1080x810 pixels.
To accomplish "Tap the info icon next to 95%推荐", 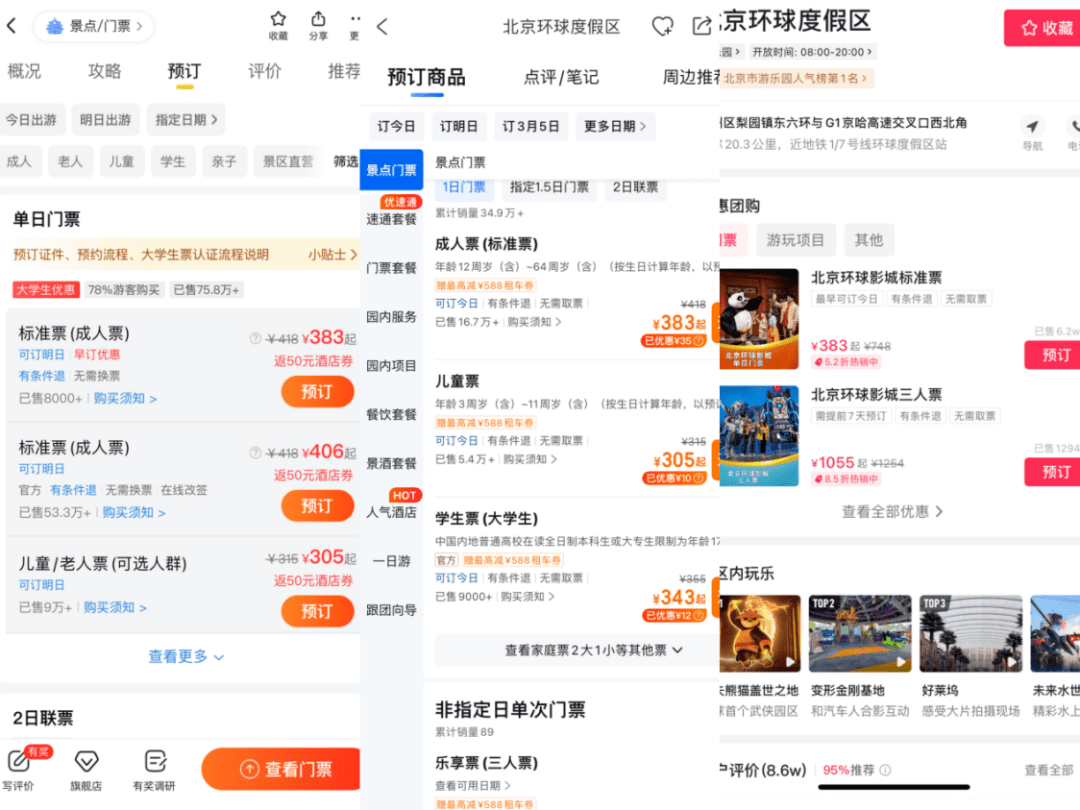I will pyautogui.click(x=885, y=770).
